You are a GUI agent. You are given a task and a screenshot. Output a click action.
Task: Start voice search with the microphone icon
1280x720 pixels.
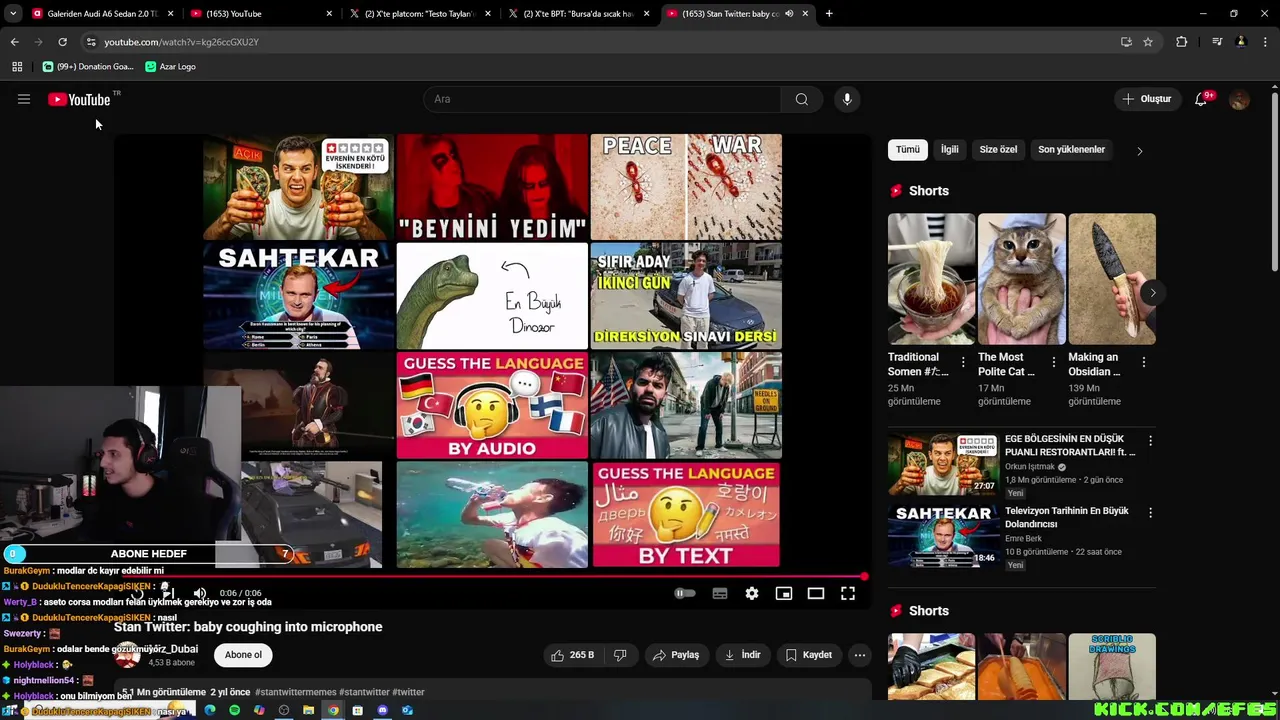click(x=847, y=99)
